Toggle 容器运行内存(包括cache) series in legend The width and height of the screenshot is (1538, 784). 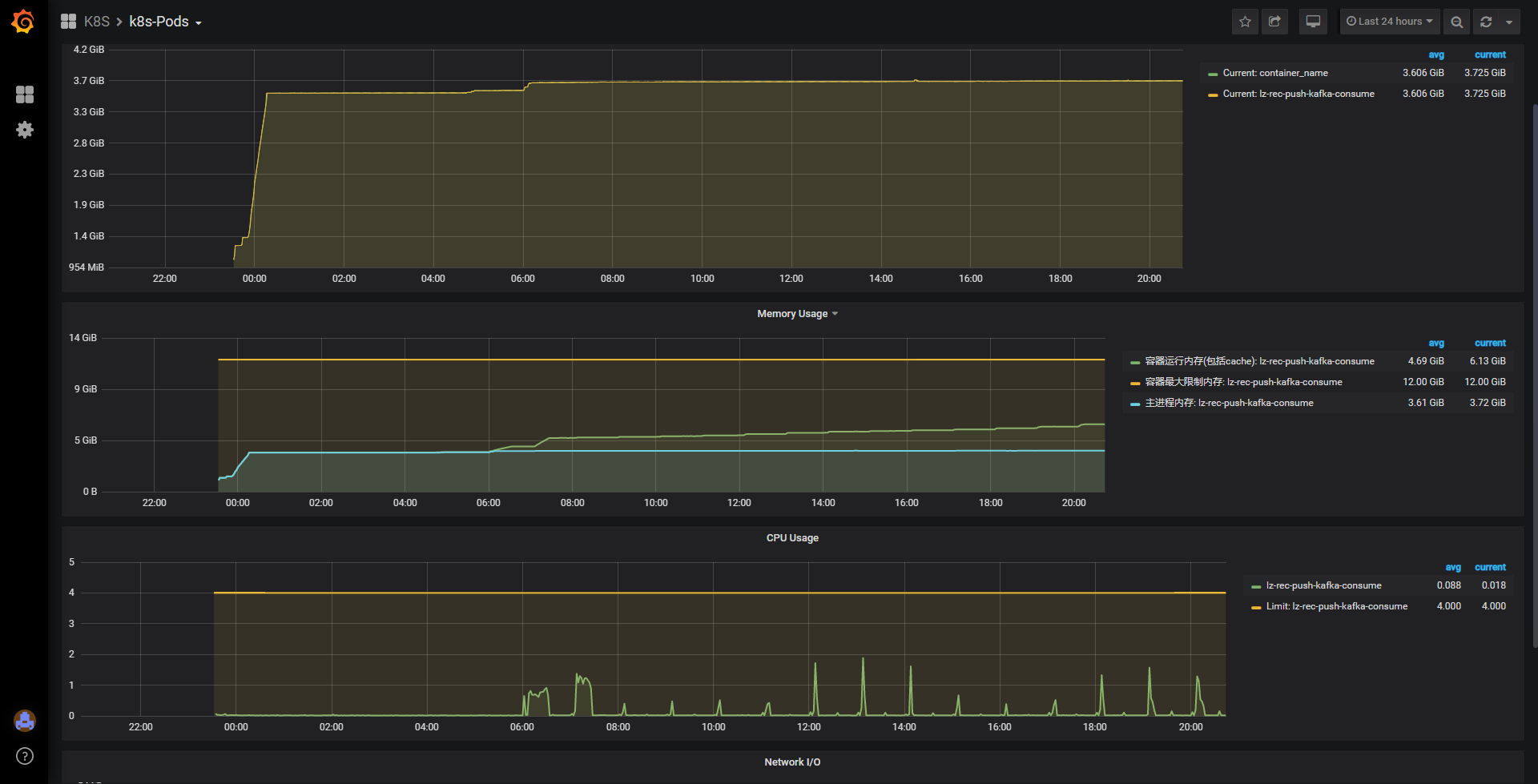[x=1259, y=361]
